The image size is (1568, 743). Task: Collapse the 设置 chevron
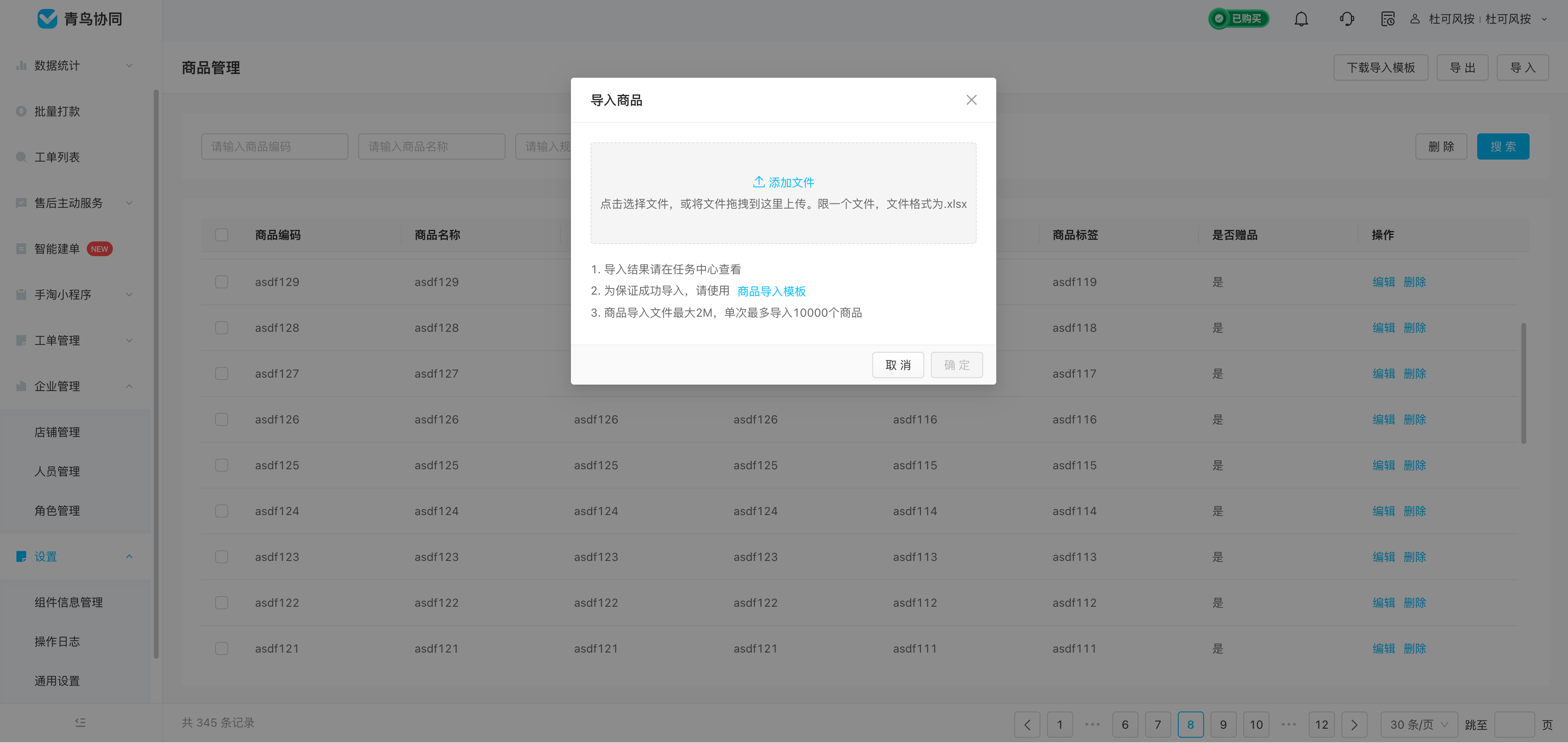pyautogui.click(x=129, y=556)
